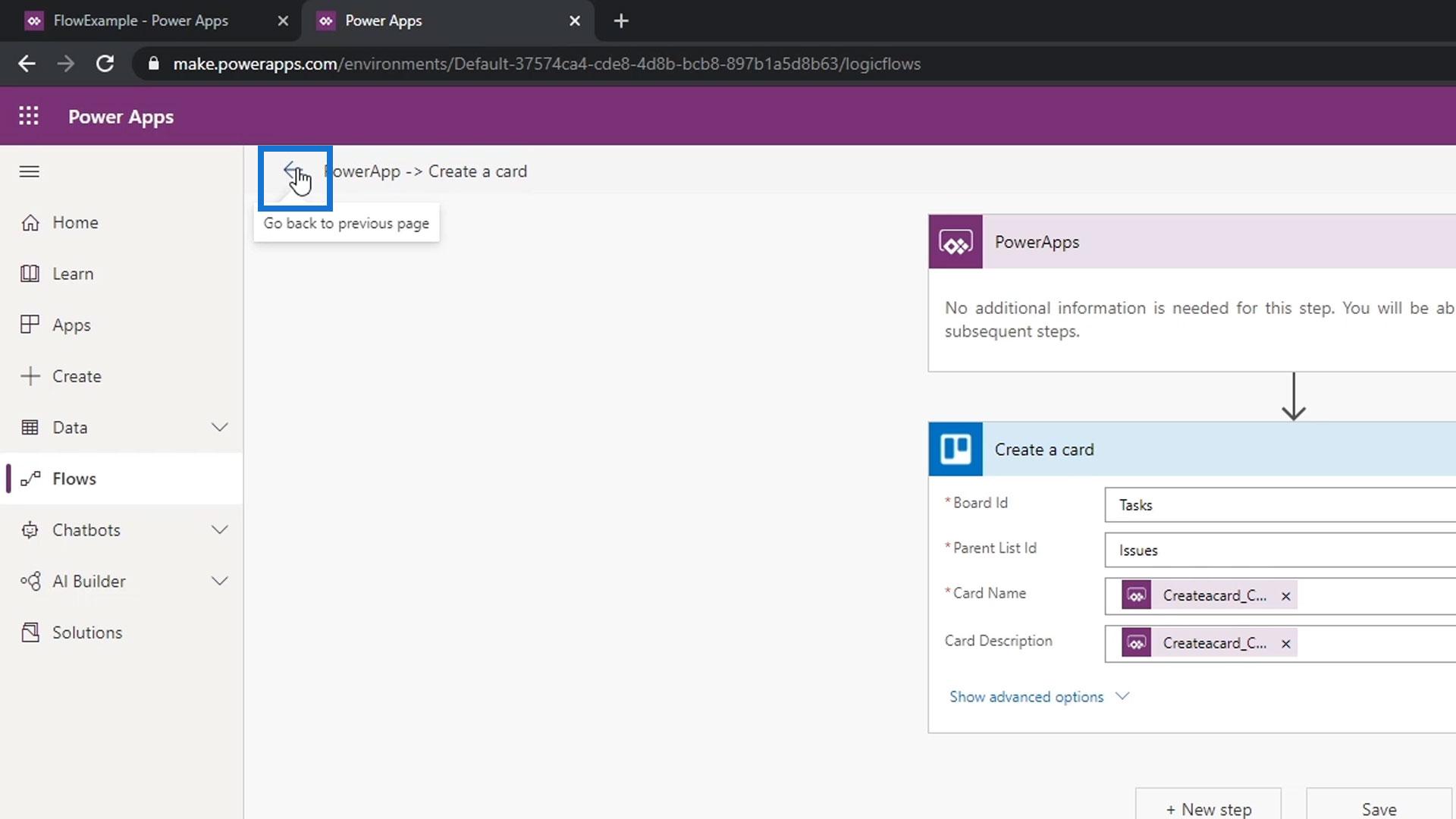
Task: Open Apps in the left navigation
Action: (71, 325)
